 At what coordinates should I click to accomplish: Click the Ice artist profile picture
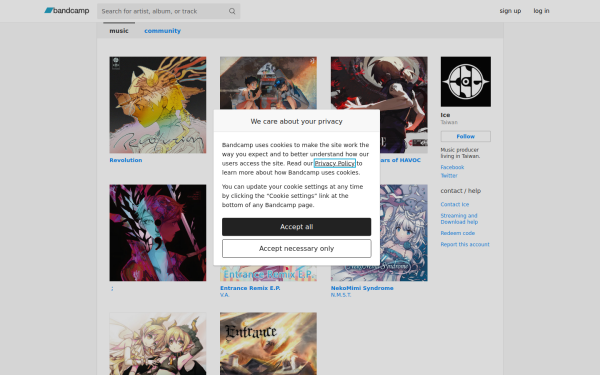[466, 82]
